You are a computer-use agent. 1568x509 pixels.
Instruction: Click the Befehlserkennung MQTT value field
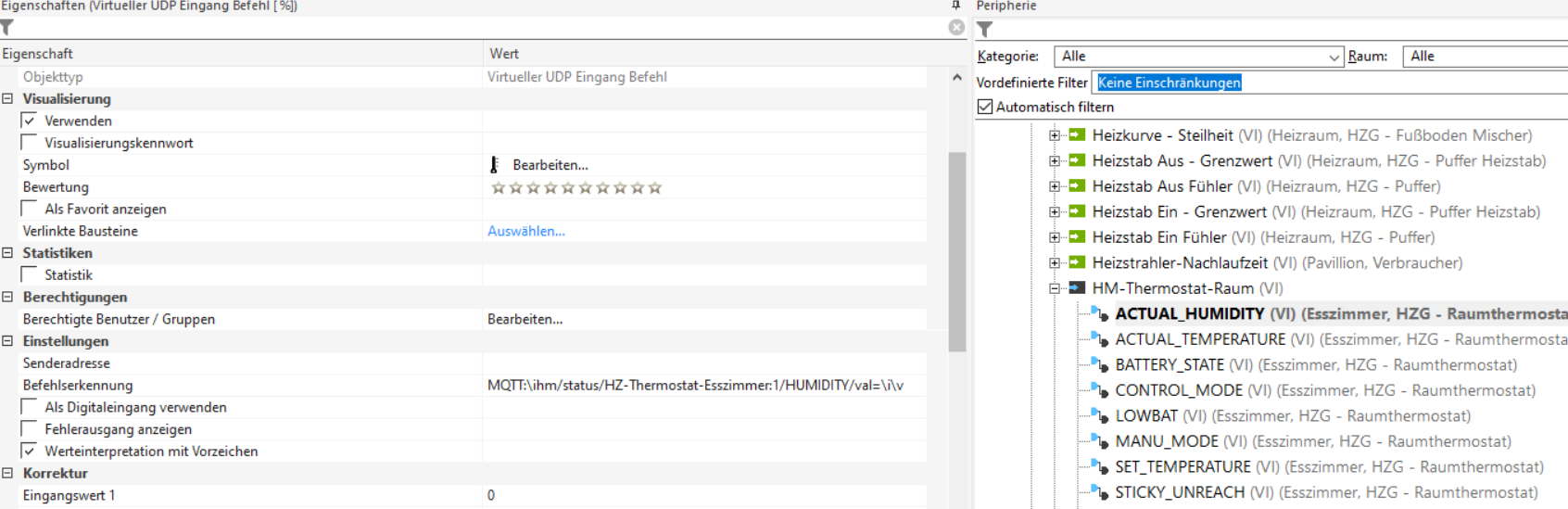[706, 385]
